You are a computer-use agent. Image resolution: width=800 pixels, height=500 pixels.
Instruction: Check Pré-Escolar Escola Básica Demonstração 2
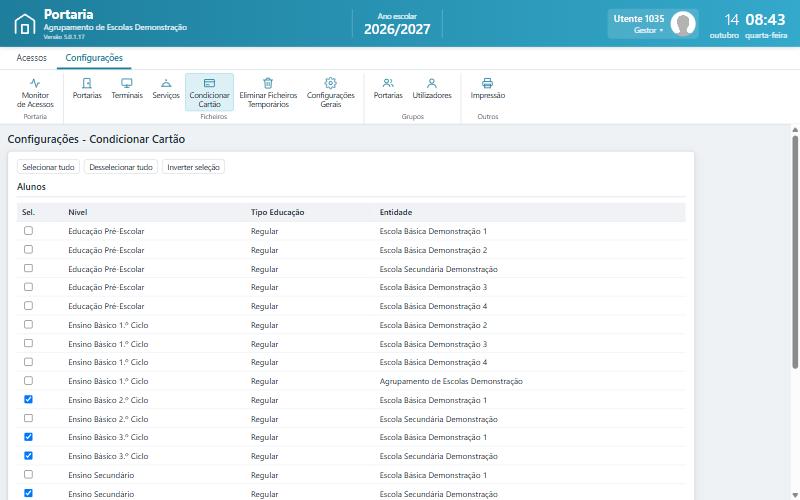[29, 249]
